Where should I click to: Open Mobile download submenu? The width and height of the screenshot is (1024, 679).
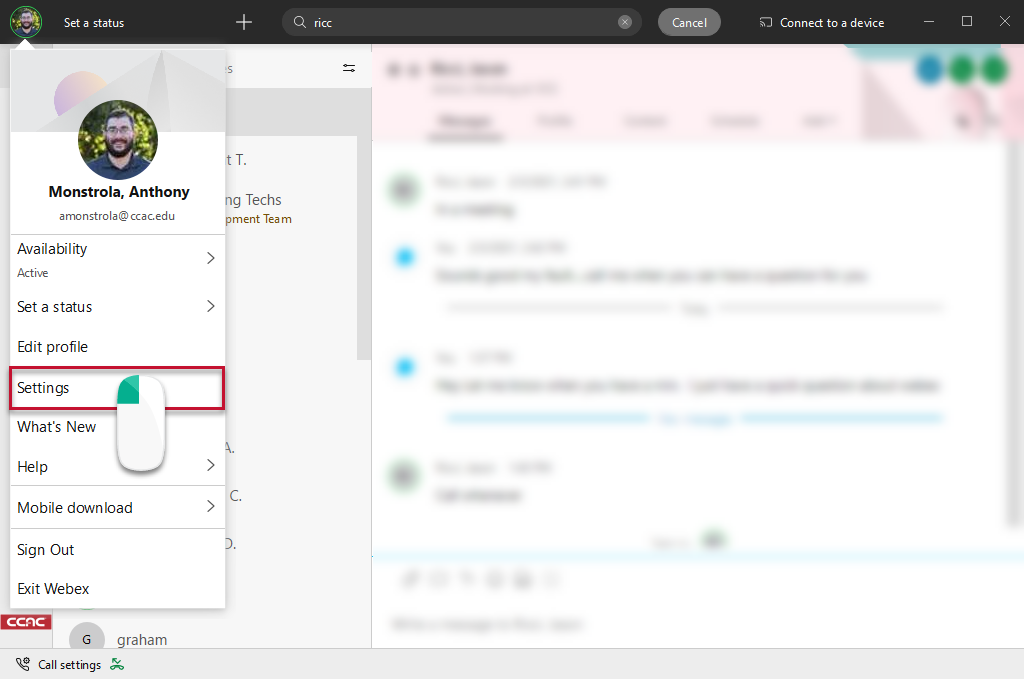coord(118,507)
